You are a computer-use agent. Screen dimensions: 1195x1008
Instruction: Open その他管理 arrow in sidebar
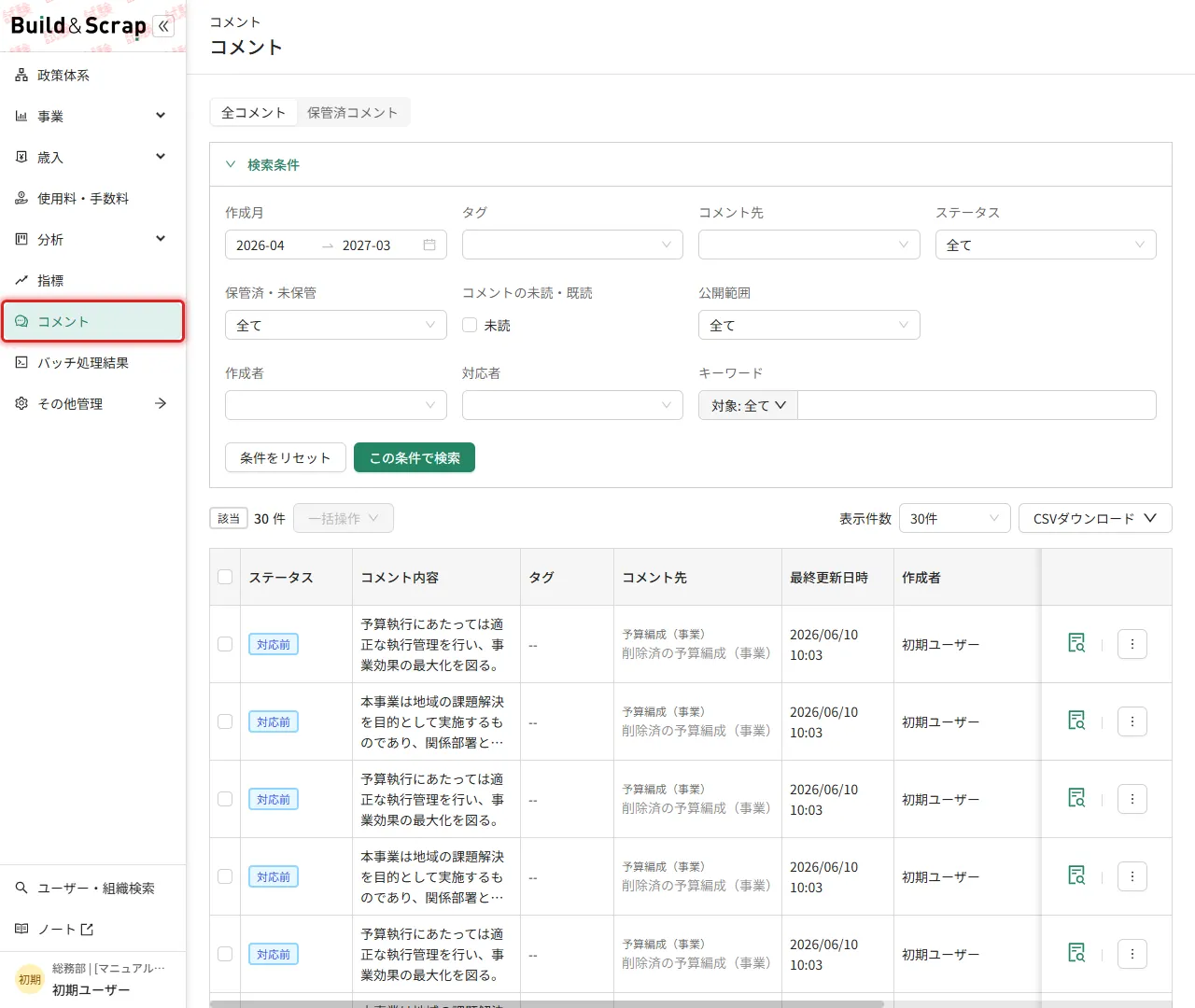pos(161,403)
